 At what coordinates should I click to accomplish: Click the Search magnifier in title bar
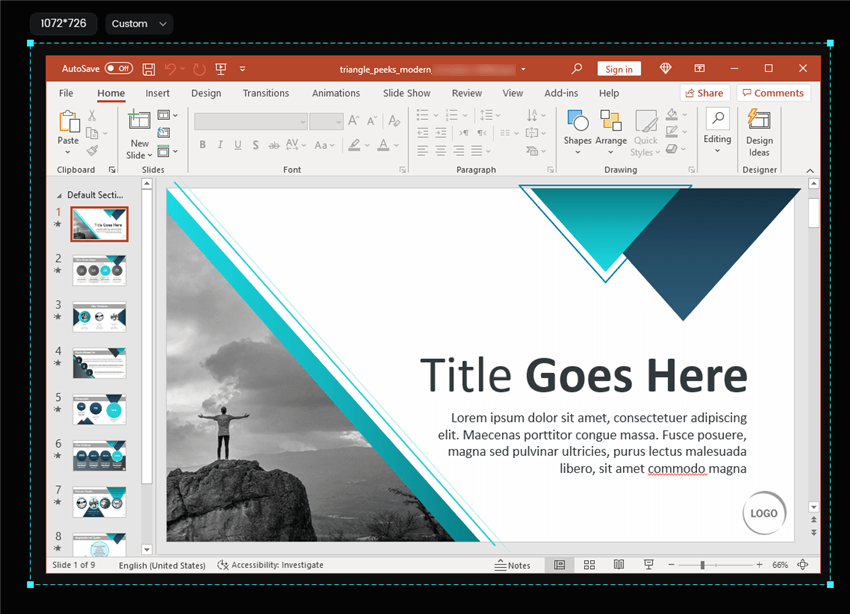coord(576,69)
